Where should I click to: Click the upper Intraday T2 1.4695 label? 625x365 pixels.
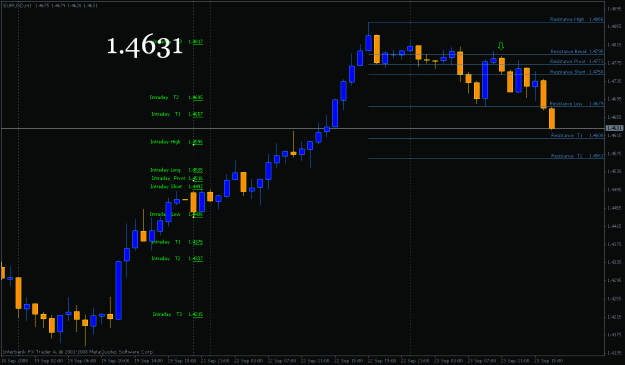click(x=176, y=97)
